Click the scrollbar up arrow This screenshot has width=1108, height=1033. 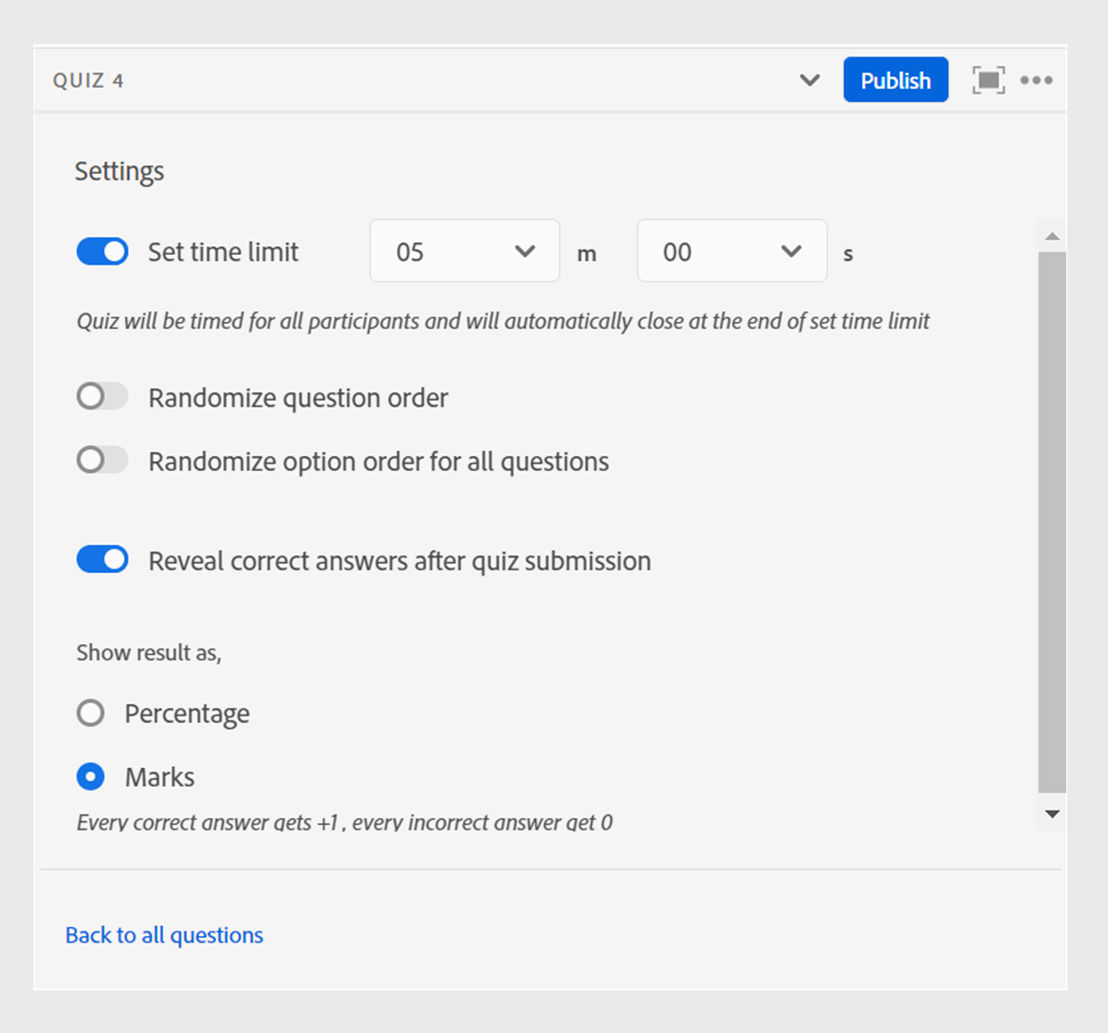[x=1051, y=236]
